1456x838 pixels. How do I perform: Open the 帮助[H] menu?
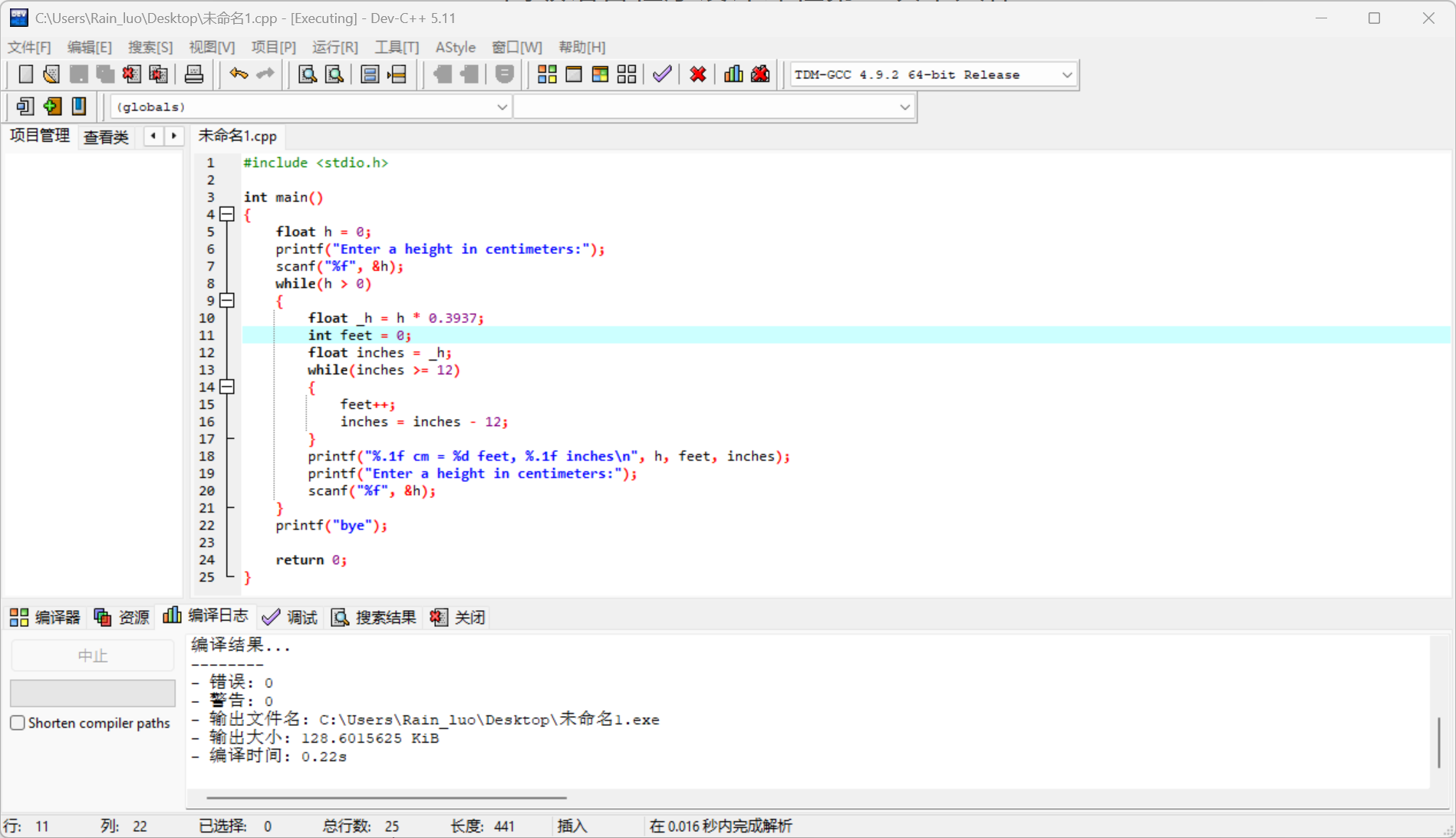(x=581, y=47)
